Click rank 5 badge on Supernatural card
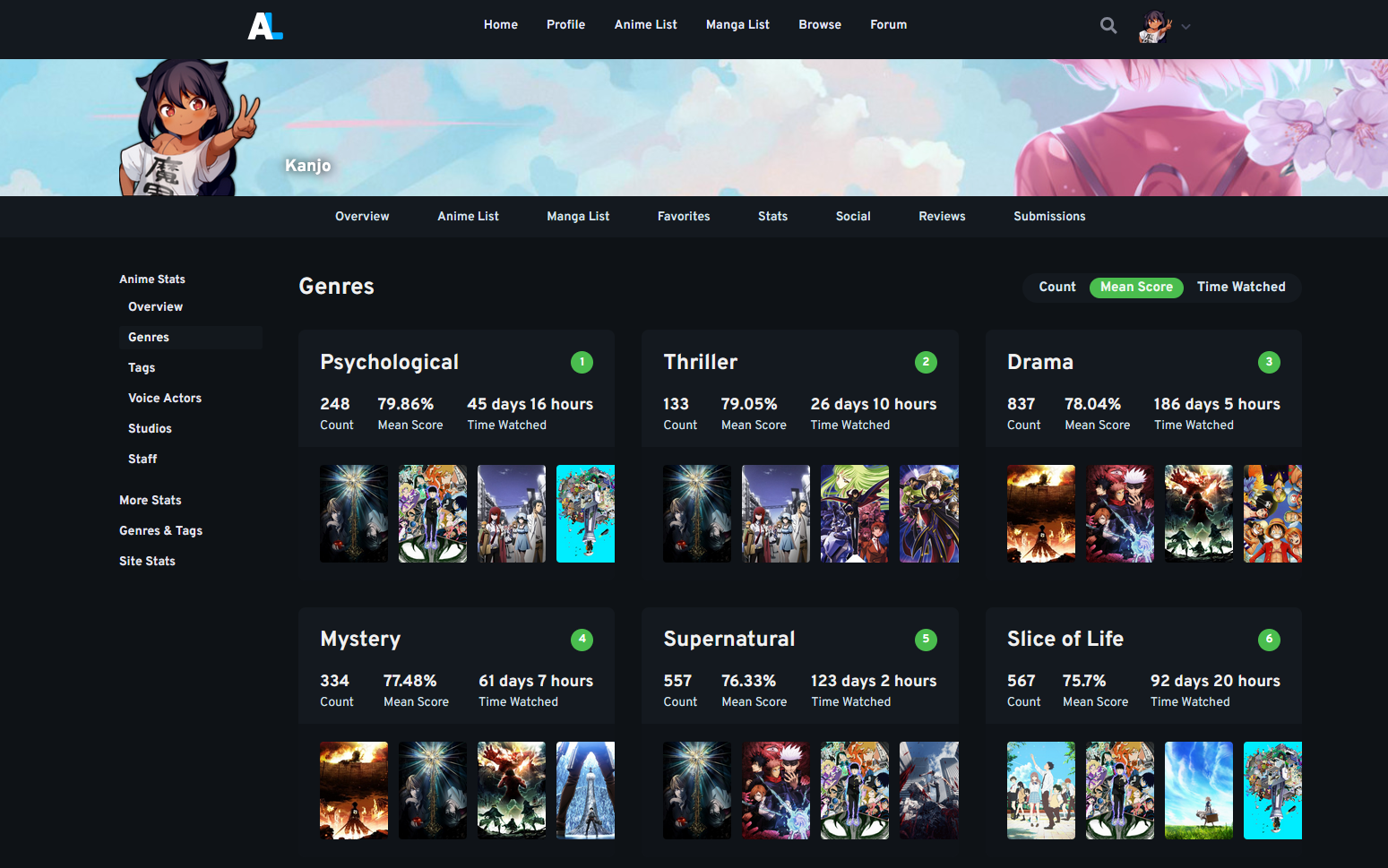 coord(926,640)
